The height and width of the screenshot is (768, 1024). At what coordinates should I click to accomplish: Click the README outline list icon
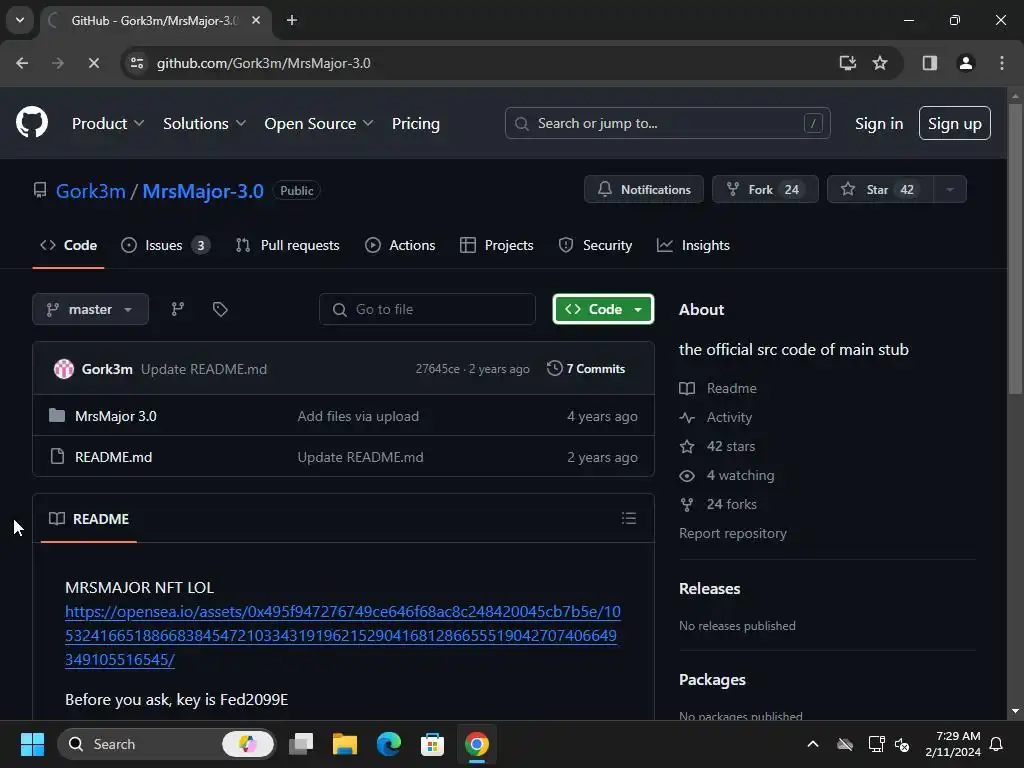(x=629, y=519)
